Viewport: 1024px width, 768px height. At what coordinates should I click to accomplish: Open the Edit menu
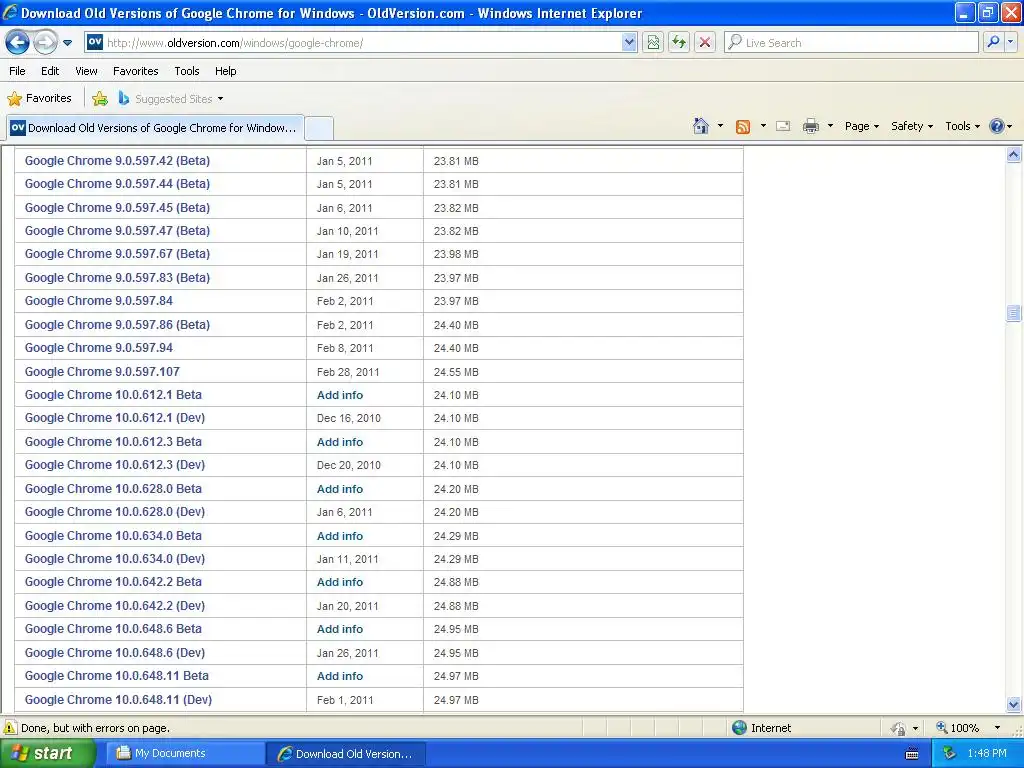pos(50,71)
